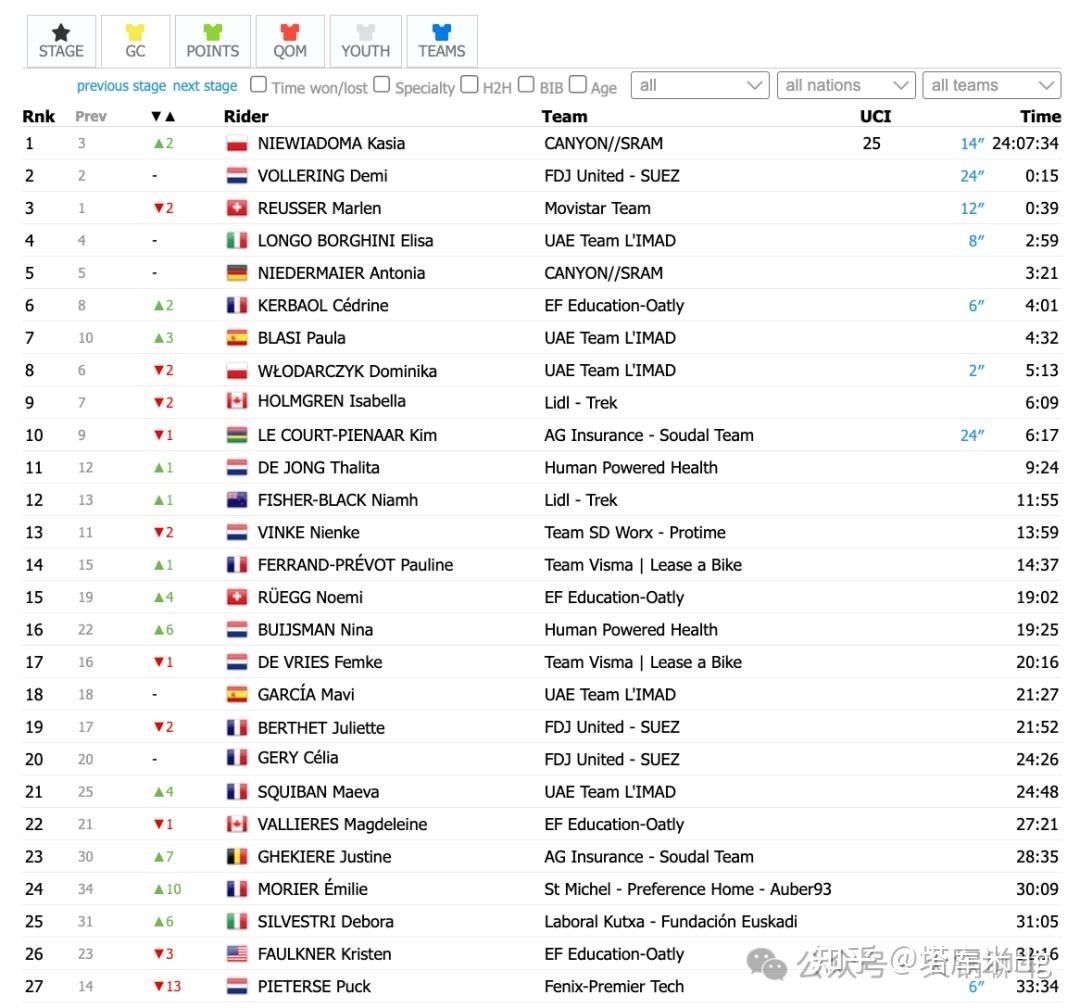The image size is (1080, 1008).
Task: Click the Belgian flag beside GHEKIERE Justine
Action: click(x=237, y=857)
